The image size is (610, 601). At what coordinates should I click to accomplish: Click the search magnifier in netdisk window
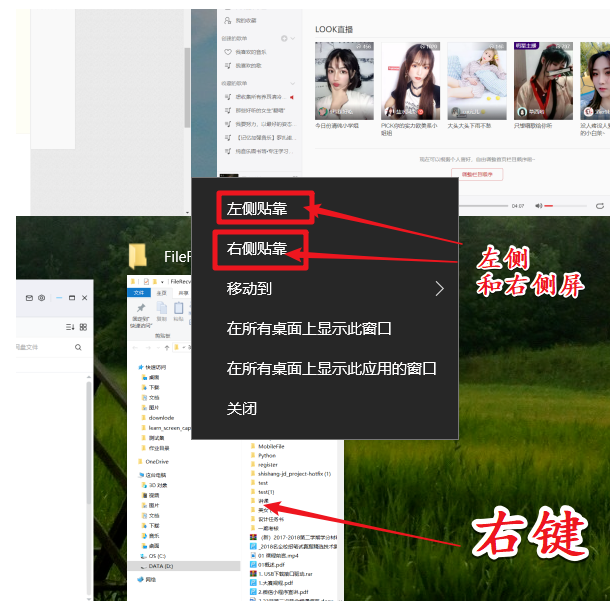(78, 347)
